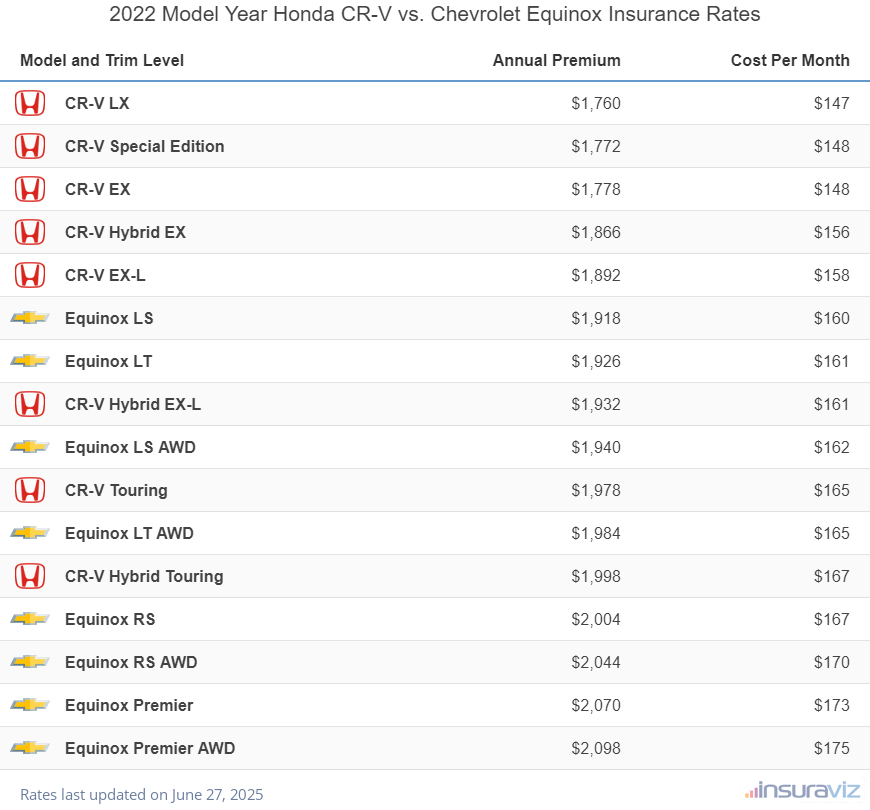Screen dimensions: 870x810
Task: Select the CR-V EX trim name
Action: pyautogui.click(x=98, y=189)
